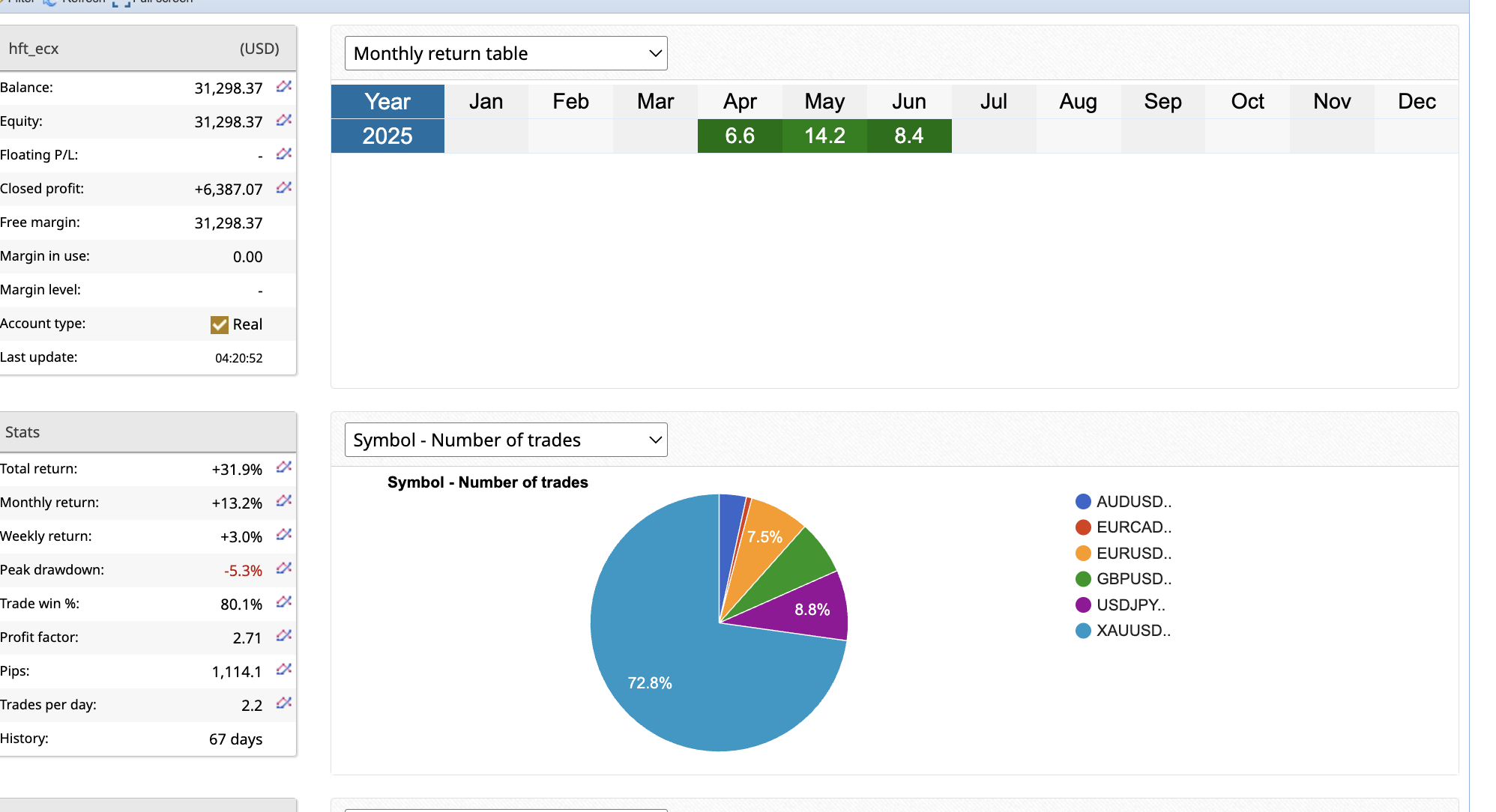This screenshot has height=812, width=1496.
Task: Click chart icon for Closed profit
Action: 283,188
